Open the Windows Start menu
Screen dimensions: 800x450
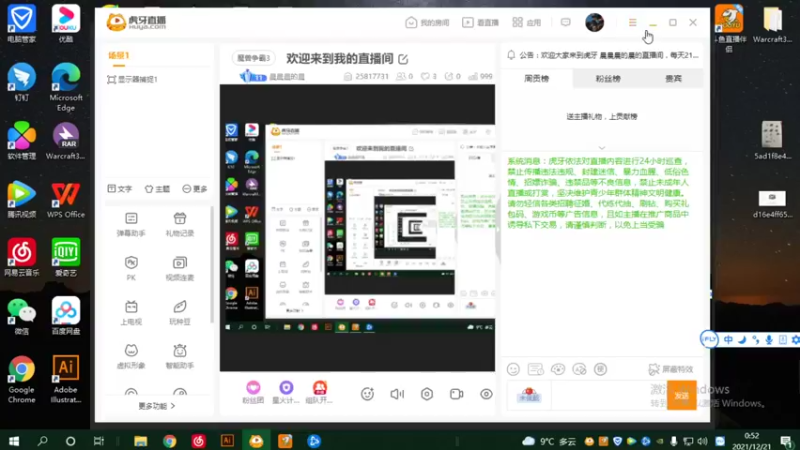[14, 441]
